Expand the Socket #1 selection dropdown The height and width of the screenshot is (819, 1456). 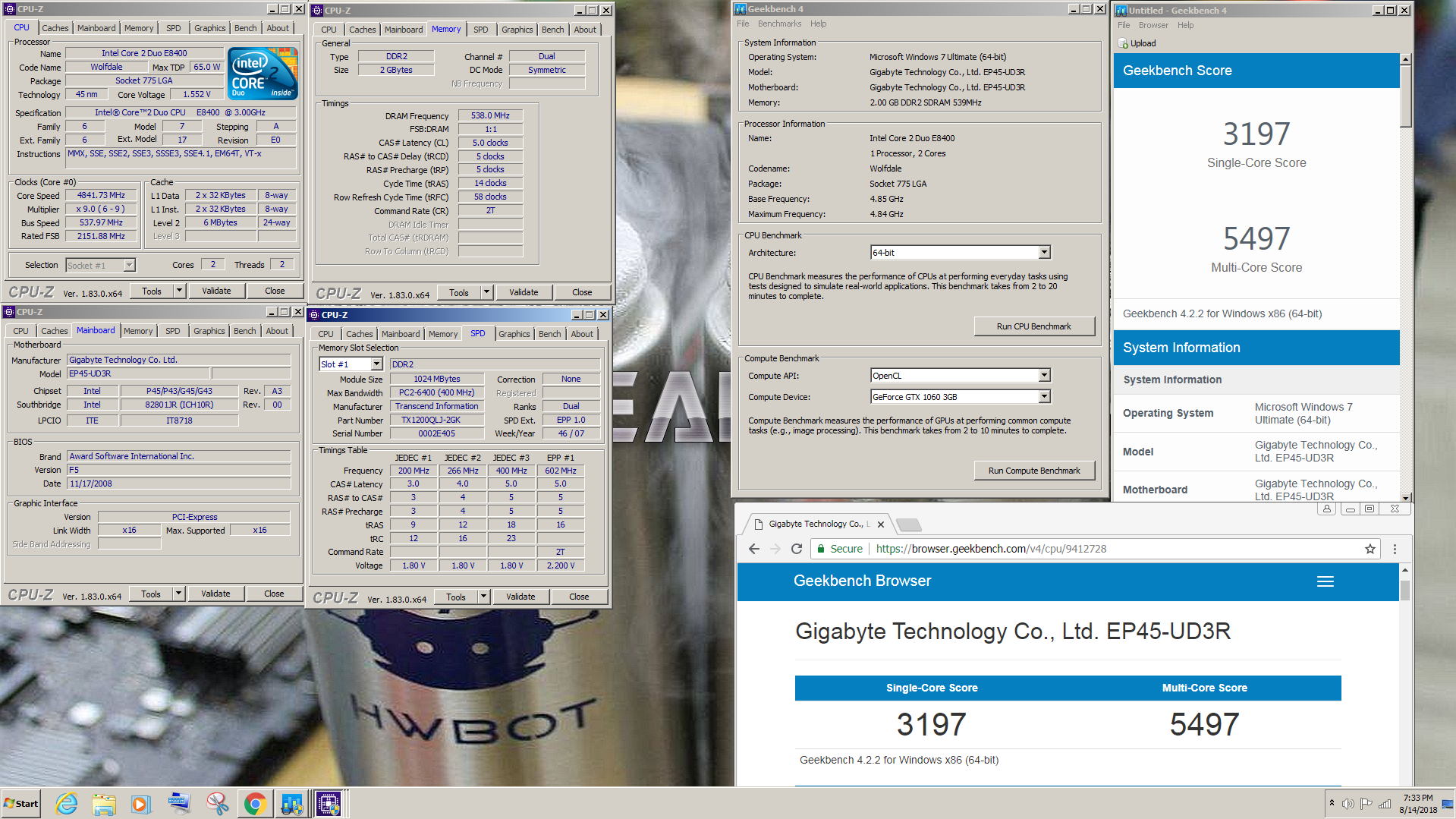click(130, 265)
